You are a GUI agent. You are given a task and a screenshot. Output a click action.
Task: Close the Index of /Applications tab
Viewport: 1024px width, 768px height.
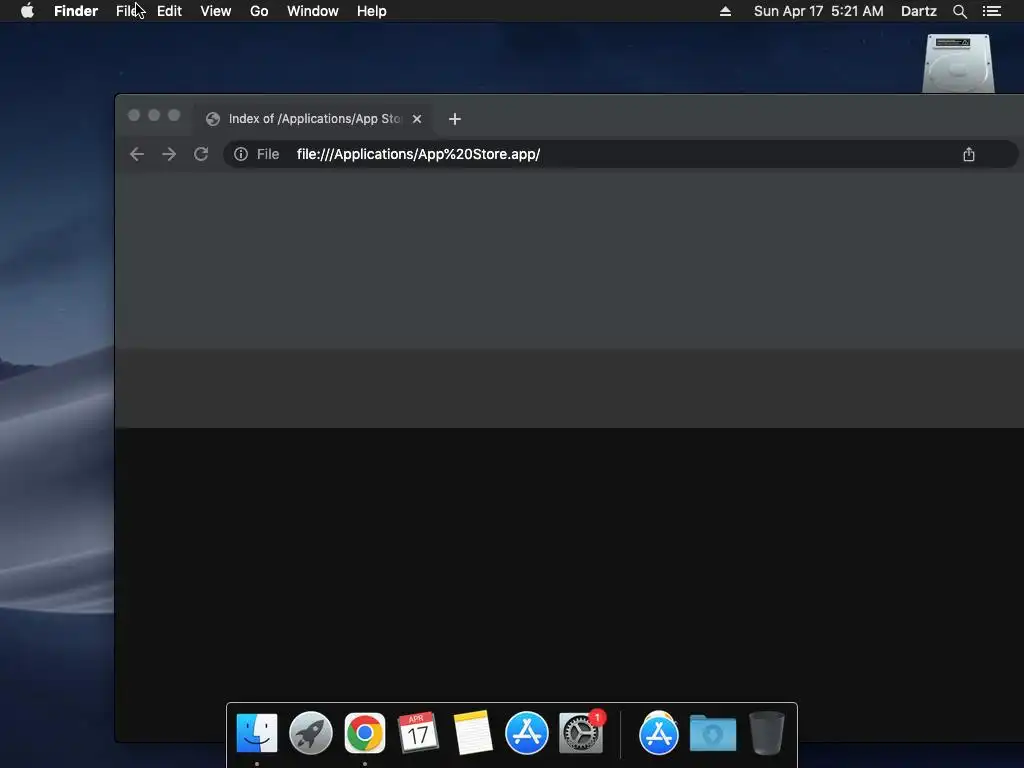(x=417, y=119)
